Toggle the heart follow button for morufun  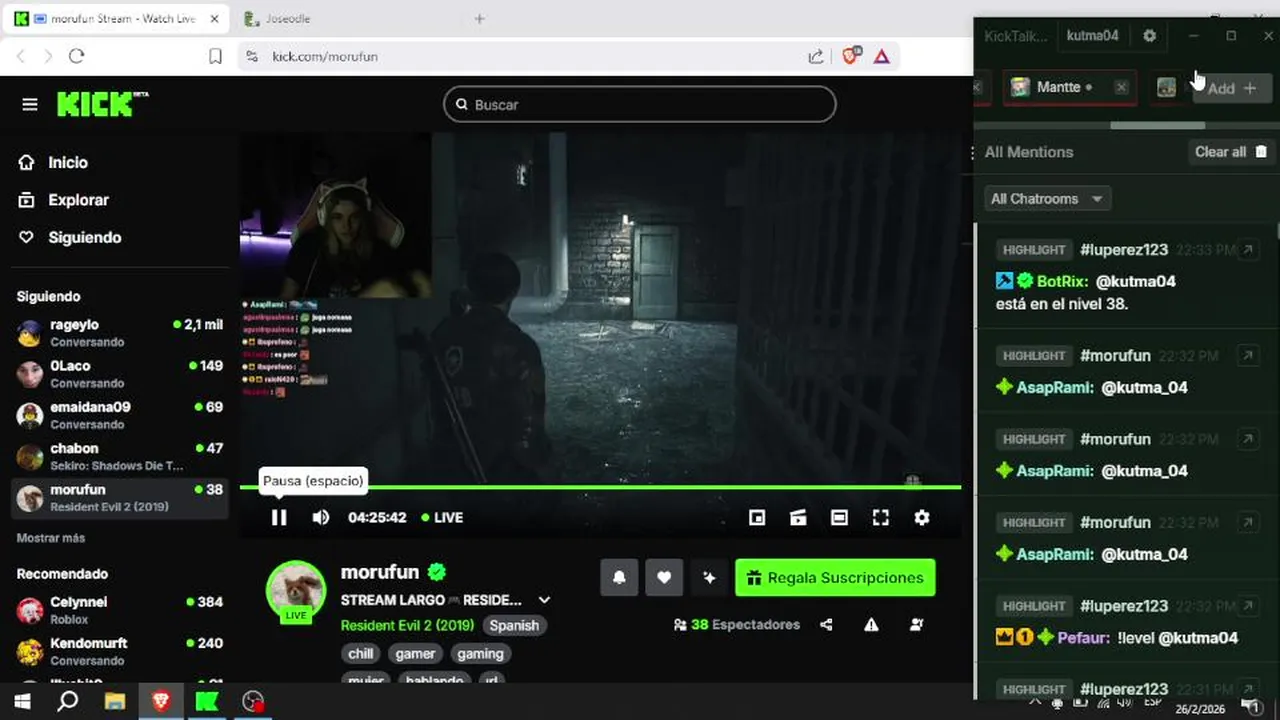coord(664,577)
